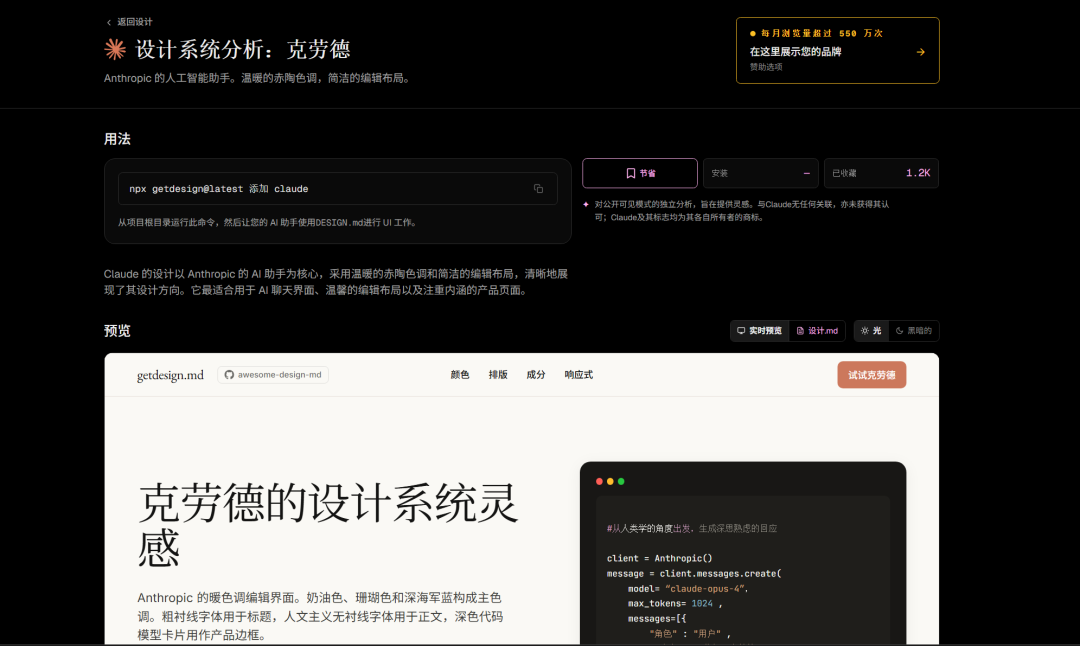Click the client = Anthropic() code line
This screenshot has height=646, width=1080.
click(659, 559)
